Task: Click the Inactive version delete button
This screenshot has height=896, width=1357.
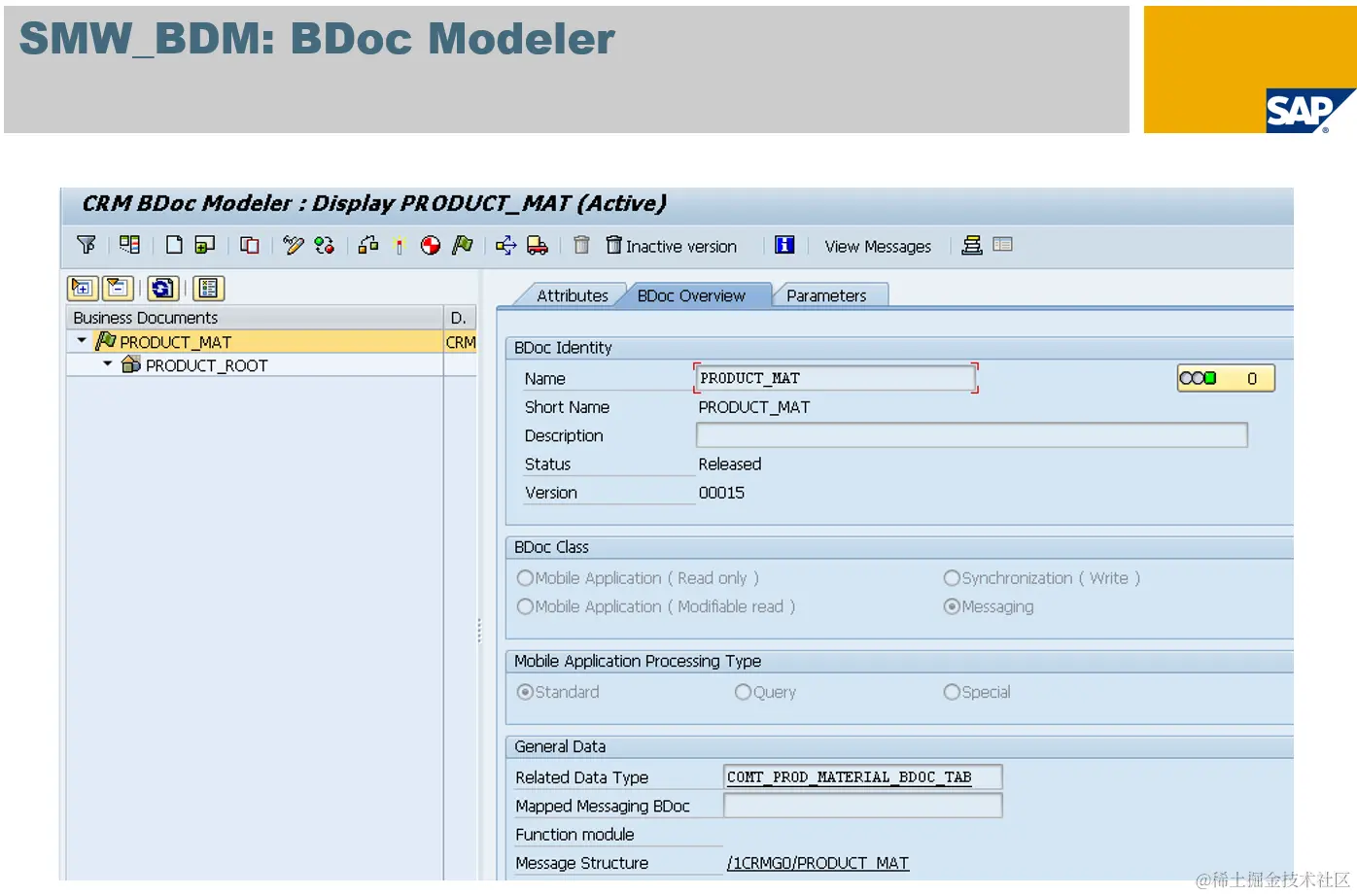Action: (x=671, y=246)
